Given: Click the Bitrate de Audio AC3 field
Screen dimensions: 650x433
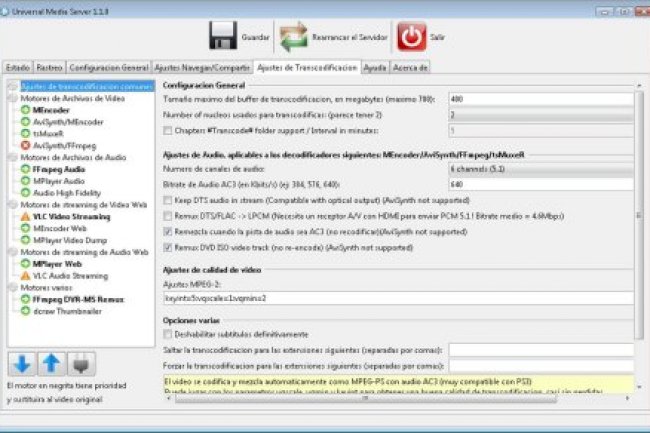Looking at the screenshot, I should point(541,184).
